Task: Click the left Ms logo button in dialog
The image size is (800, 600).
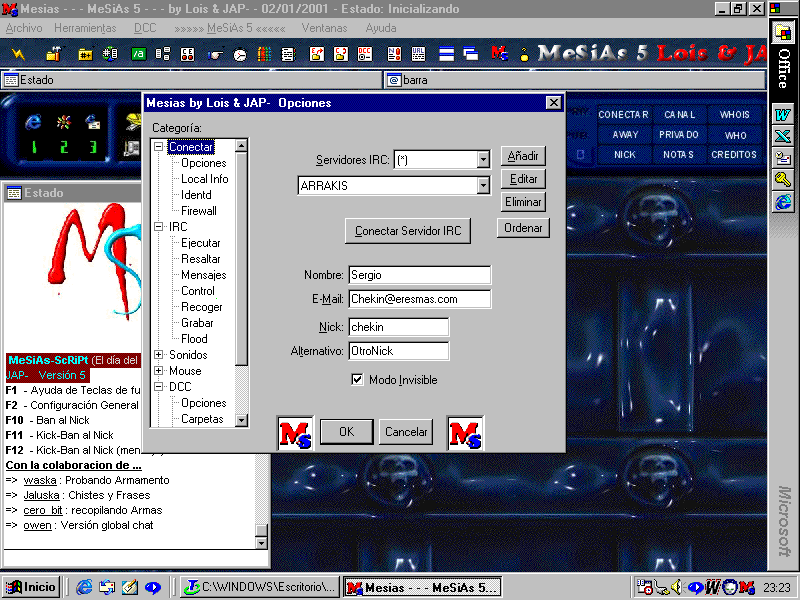Action: coord(295,433)
